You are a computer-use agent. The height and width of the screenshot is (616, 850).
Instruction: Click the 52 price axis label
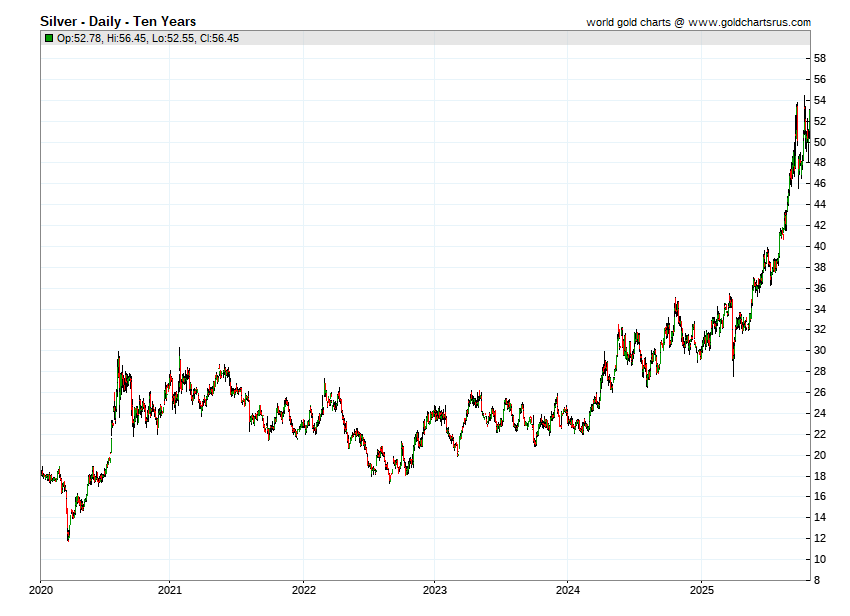(x=820, y=121)
